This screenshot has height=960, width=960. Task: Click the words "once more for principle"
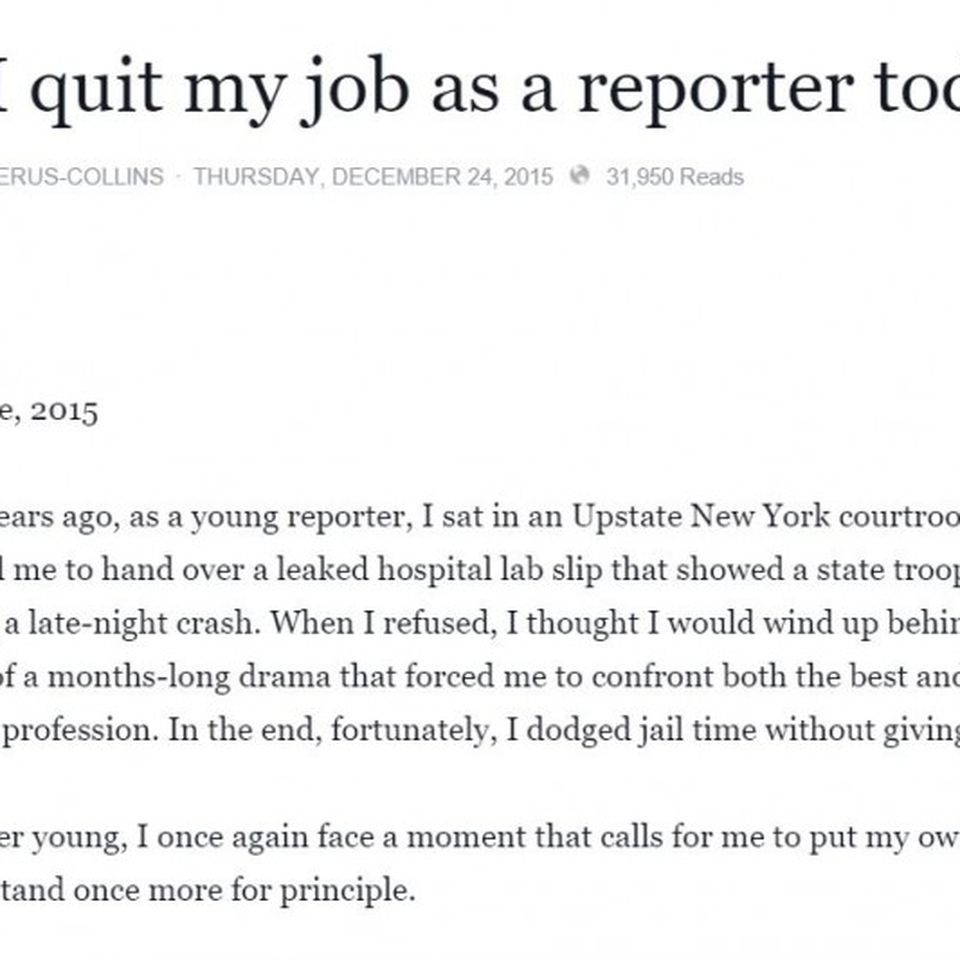tap(244, 890)
